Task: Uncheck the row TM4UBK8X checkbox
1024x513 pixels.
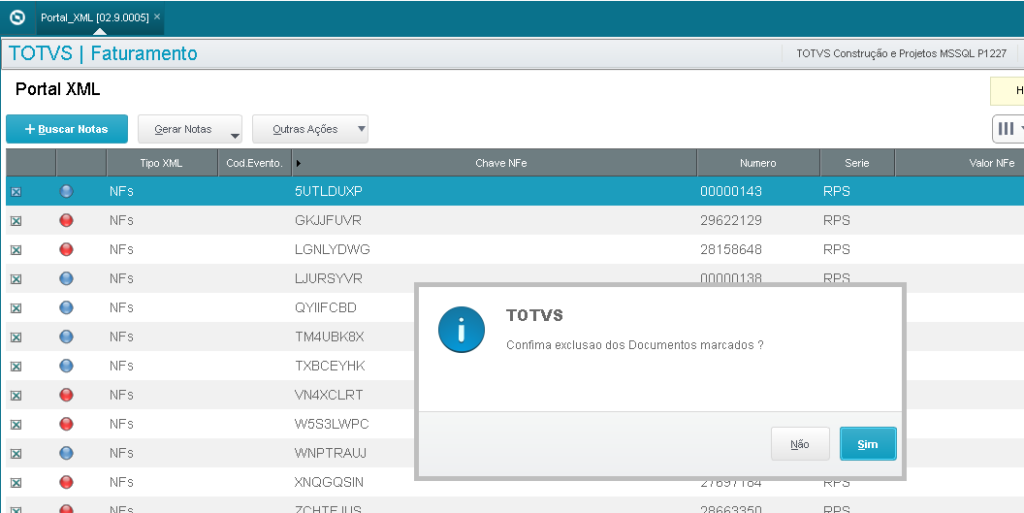Action: pyautogui.click(x=16, y=337)
